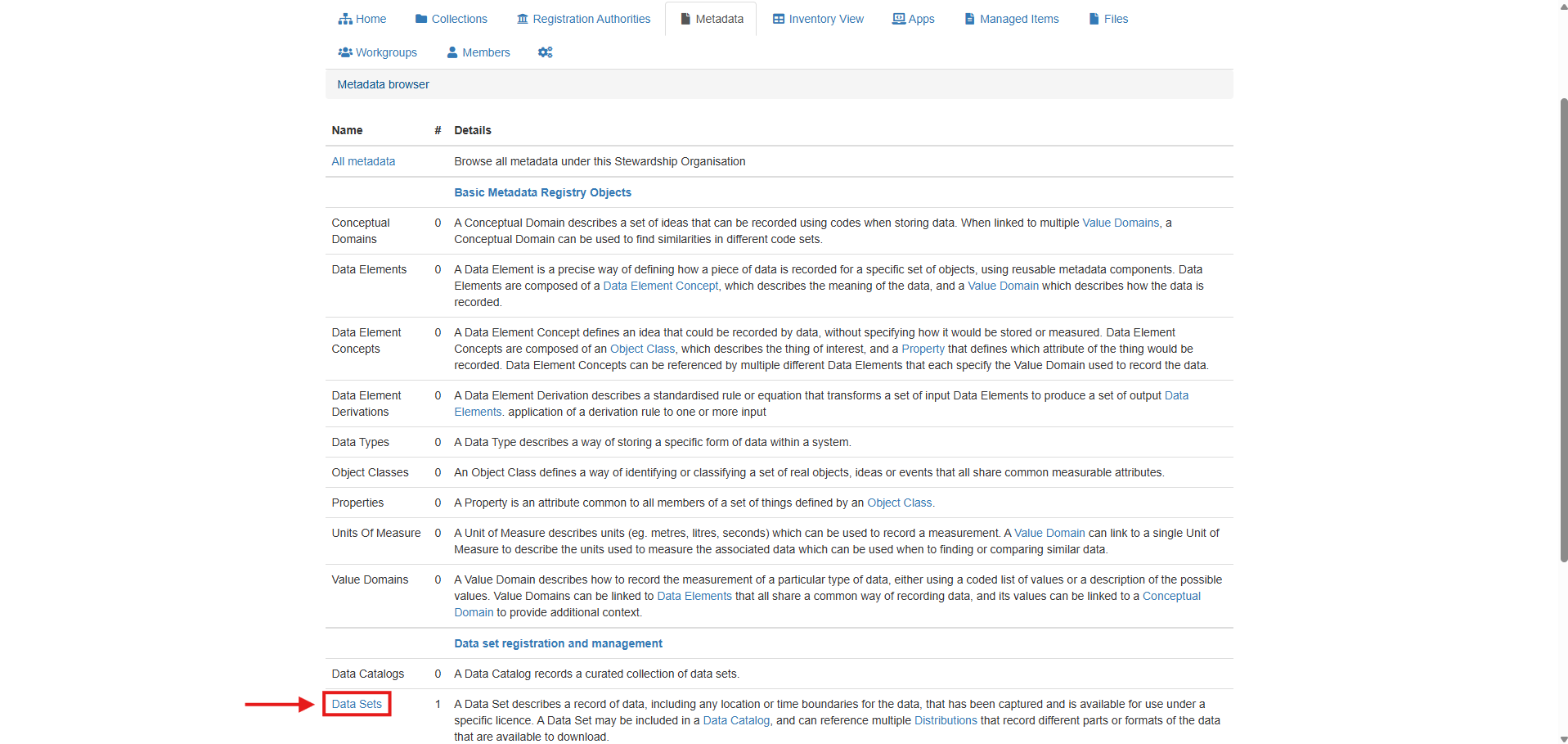Follow the Distributions link in Data Sets description
The width and height of the screenshot is (1568, 744).
946,720
